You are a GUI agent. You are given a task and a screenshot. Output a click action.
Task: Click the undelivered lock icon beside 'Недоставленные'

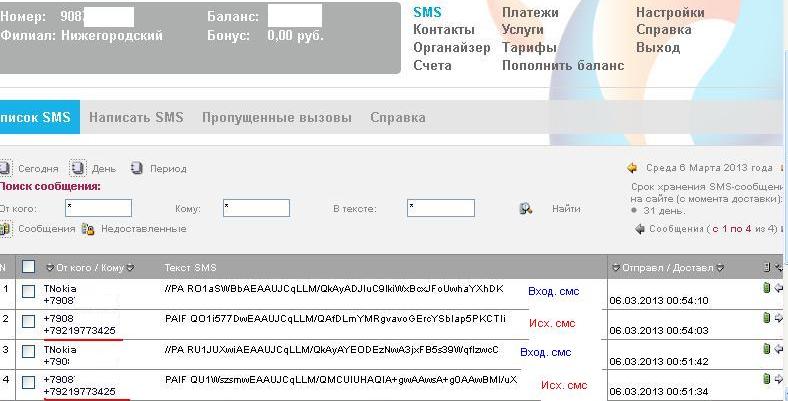click(88, 228)
